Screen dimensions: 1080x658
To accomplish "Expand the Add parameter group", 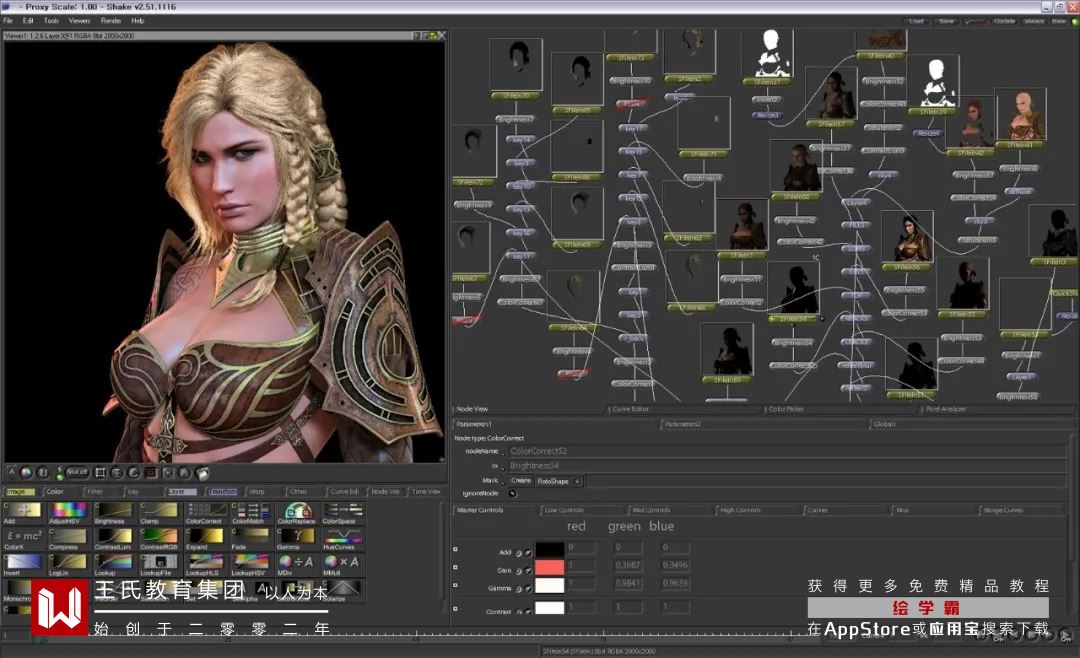I will click(455, 549).
